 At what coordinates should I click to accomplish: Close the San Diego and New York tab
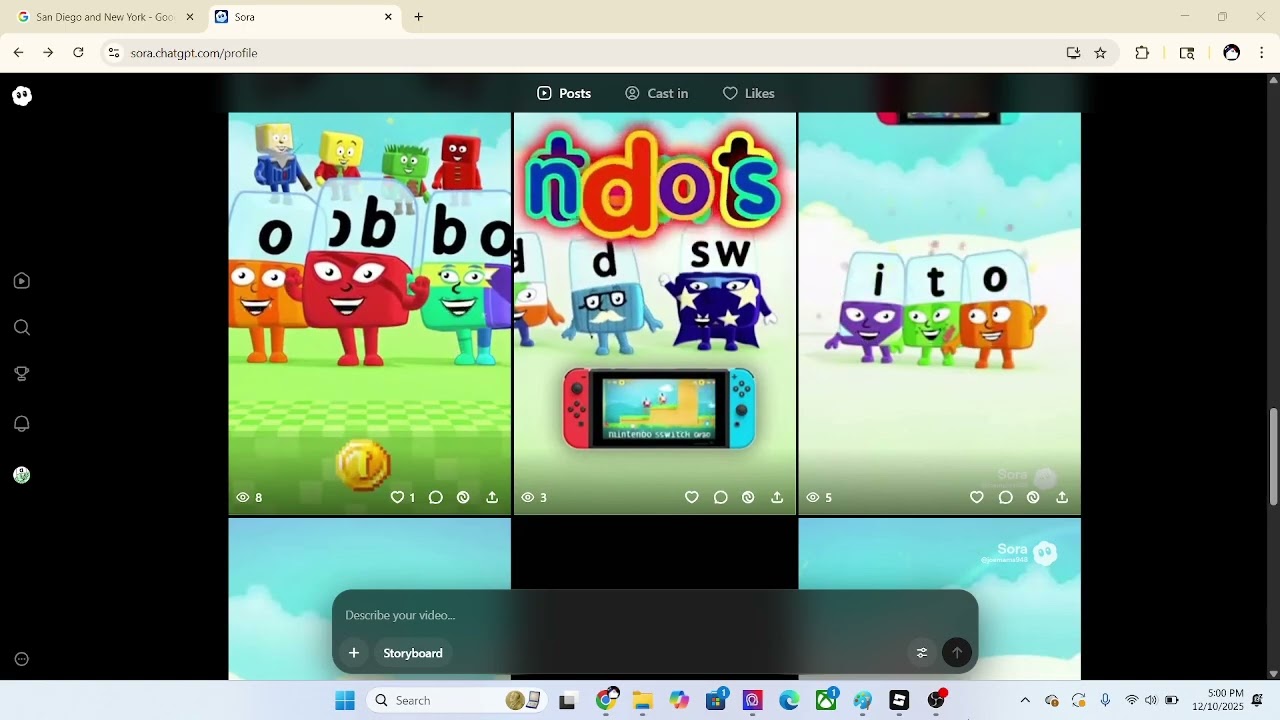[x=190, y=17]
